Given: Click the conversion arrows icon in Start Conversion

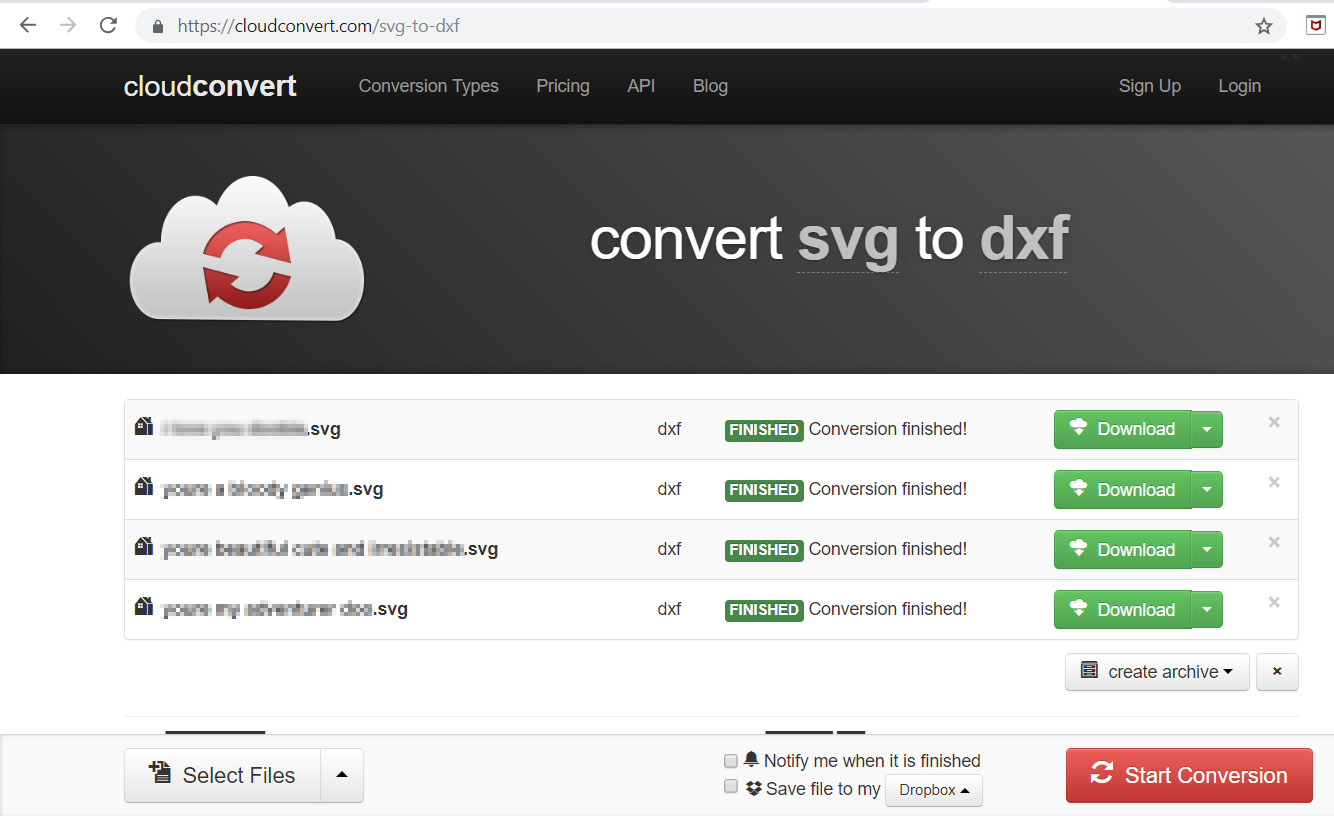Looking at the screenshot, I should tap(1102, 774).
